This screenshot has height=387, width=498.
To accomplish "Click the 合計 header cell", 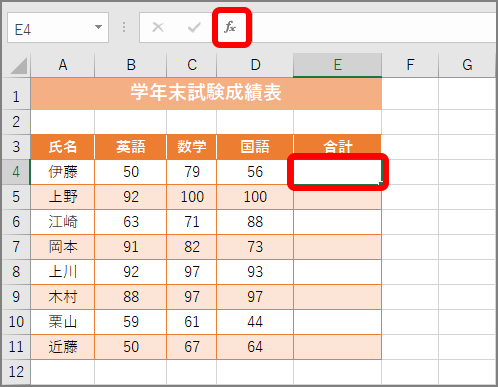I will point(338,147).
